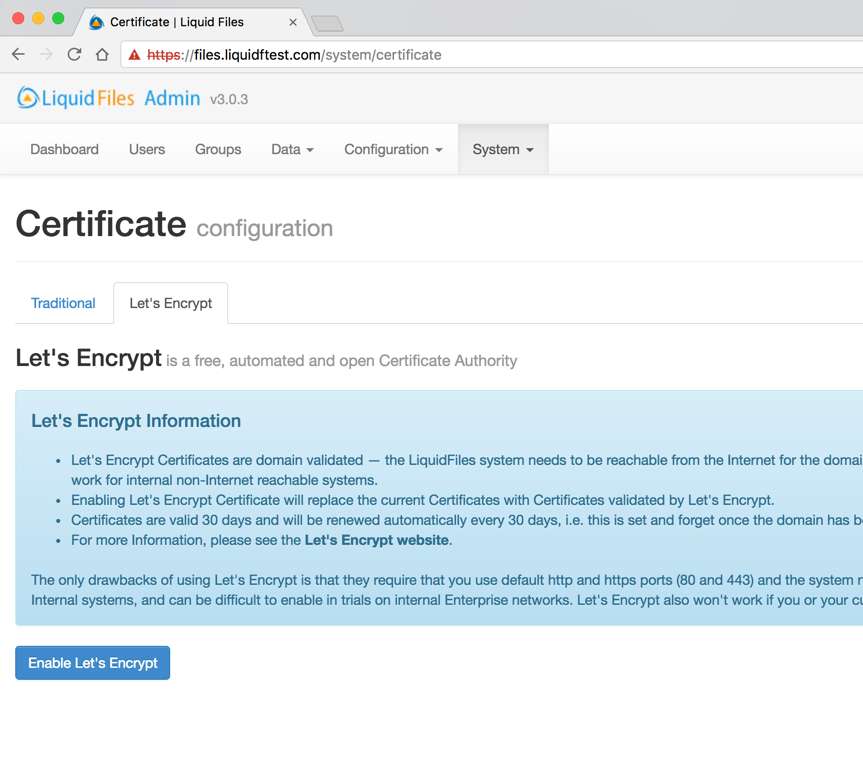This screenshot has width=863, height=782.
Task: Open the Dashboard page
Action: (x=63, y=149)
